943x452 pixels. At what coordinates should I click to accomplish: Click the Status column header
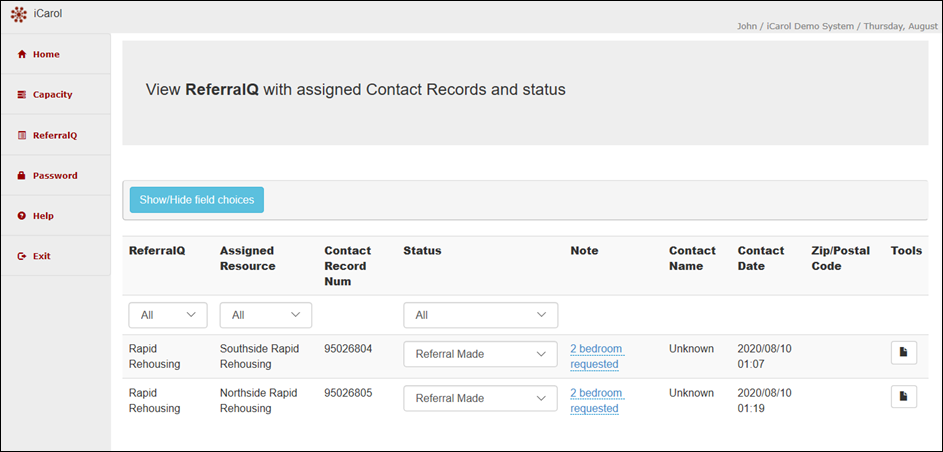coord(422,251)
